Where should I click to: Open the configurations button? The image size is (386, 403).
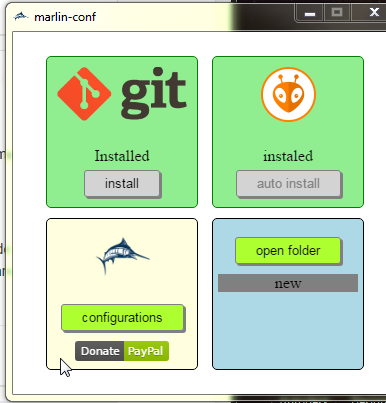point(122,317)
